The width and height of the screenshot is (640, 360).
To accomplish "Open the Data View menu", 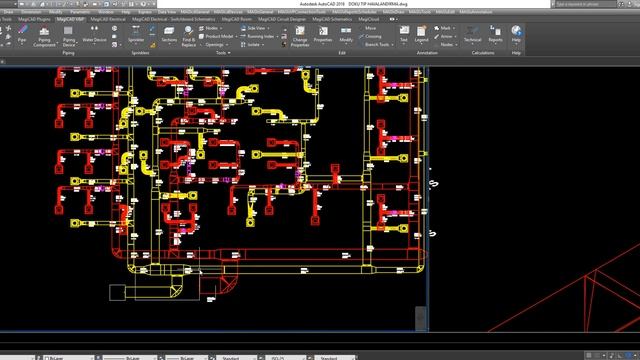I will coord(167,12).
